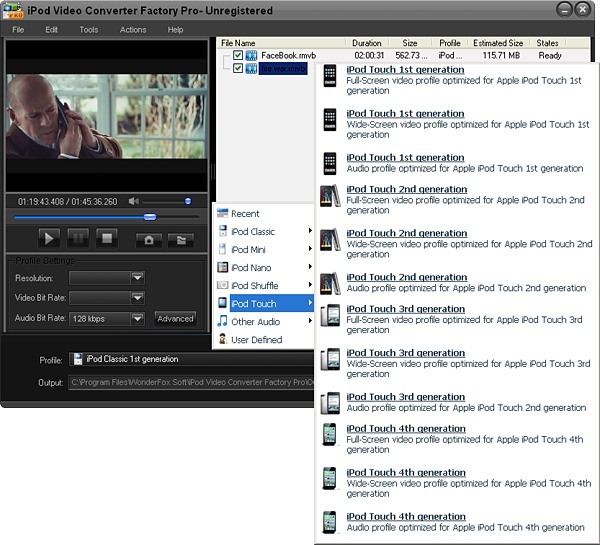Click icon of 4th generation Audio profile

point(329,522)
